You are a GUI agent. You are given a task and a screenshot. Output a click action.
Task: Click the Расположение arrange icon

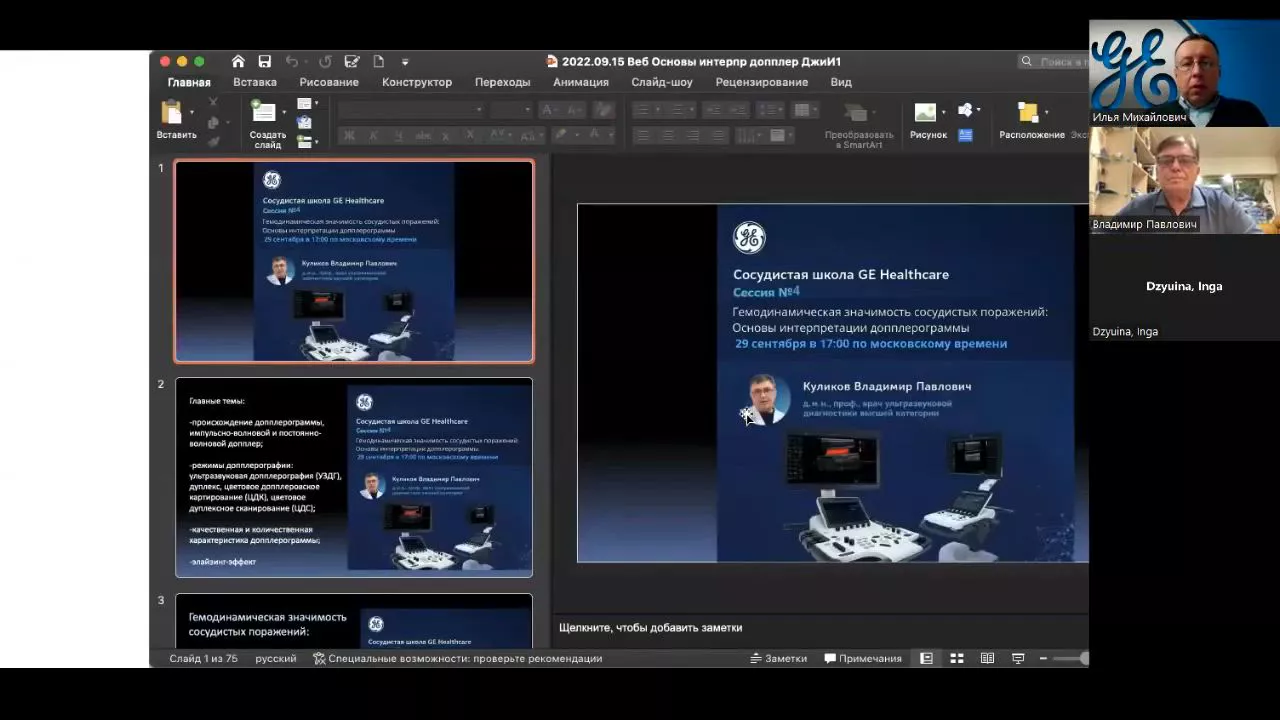click(1028, 112)
